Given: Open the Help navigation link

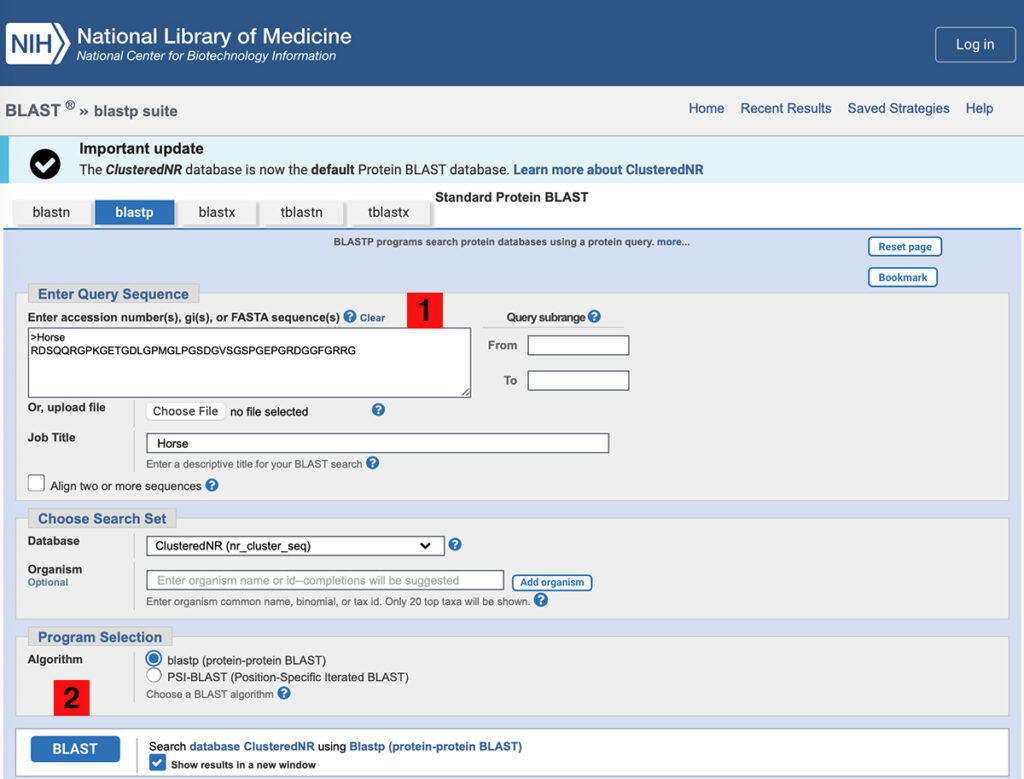Looking at the screenshot, I should pyautogui.click(x=980, y=108).
